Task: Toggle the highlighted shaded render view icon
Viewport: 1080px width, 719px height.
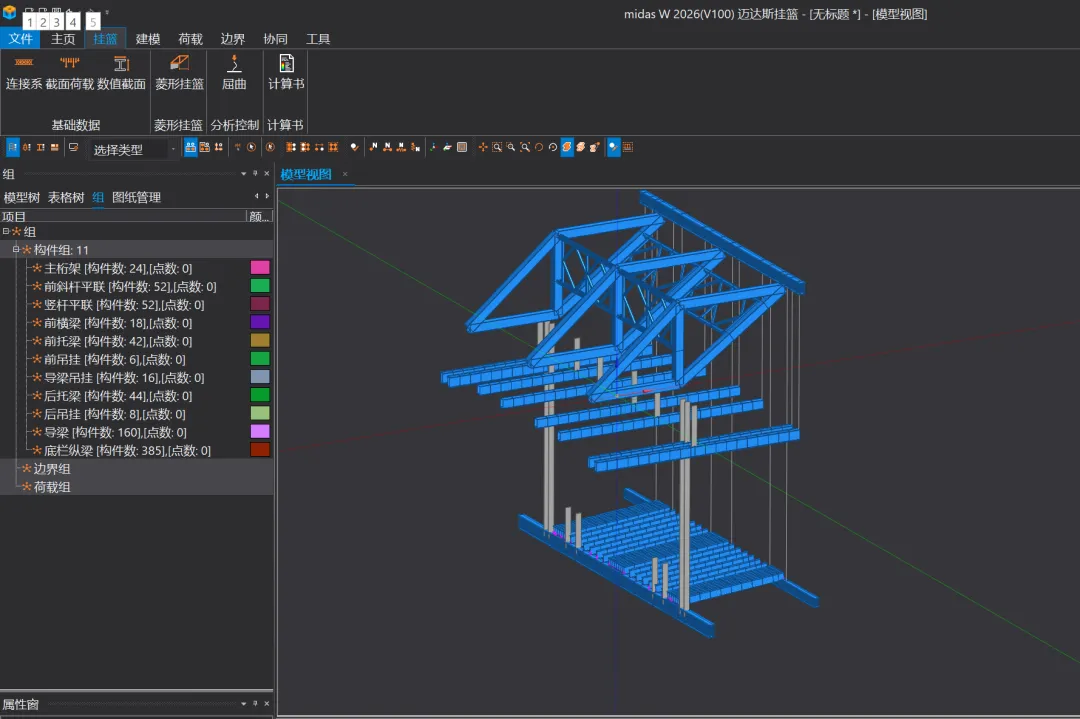Action: click(567, 147)
